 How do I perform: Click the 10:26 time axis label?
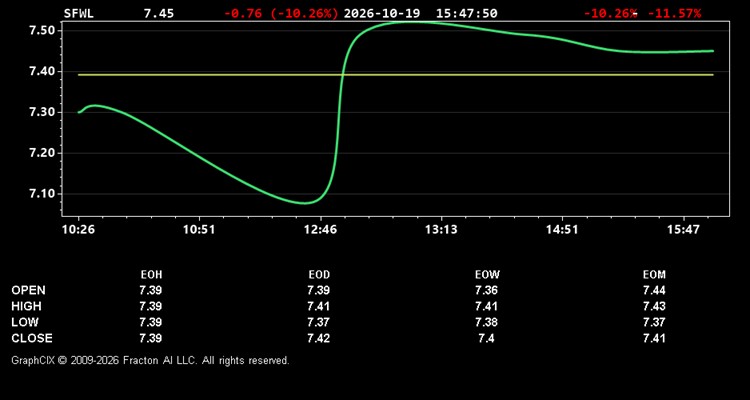point(78,230)
